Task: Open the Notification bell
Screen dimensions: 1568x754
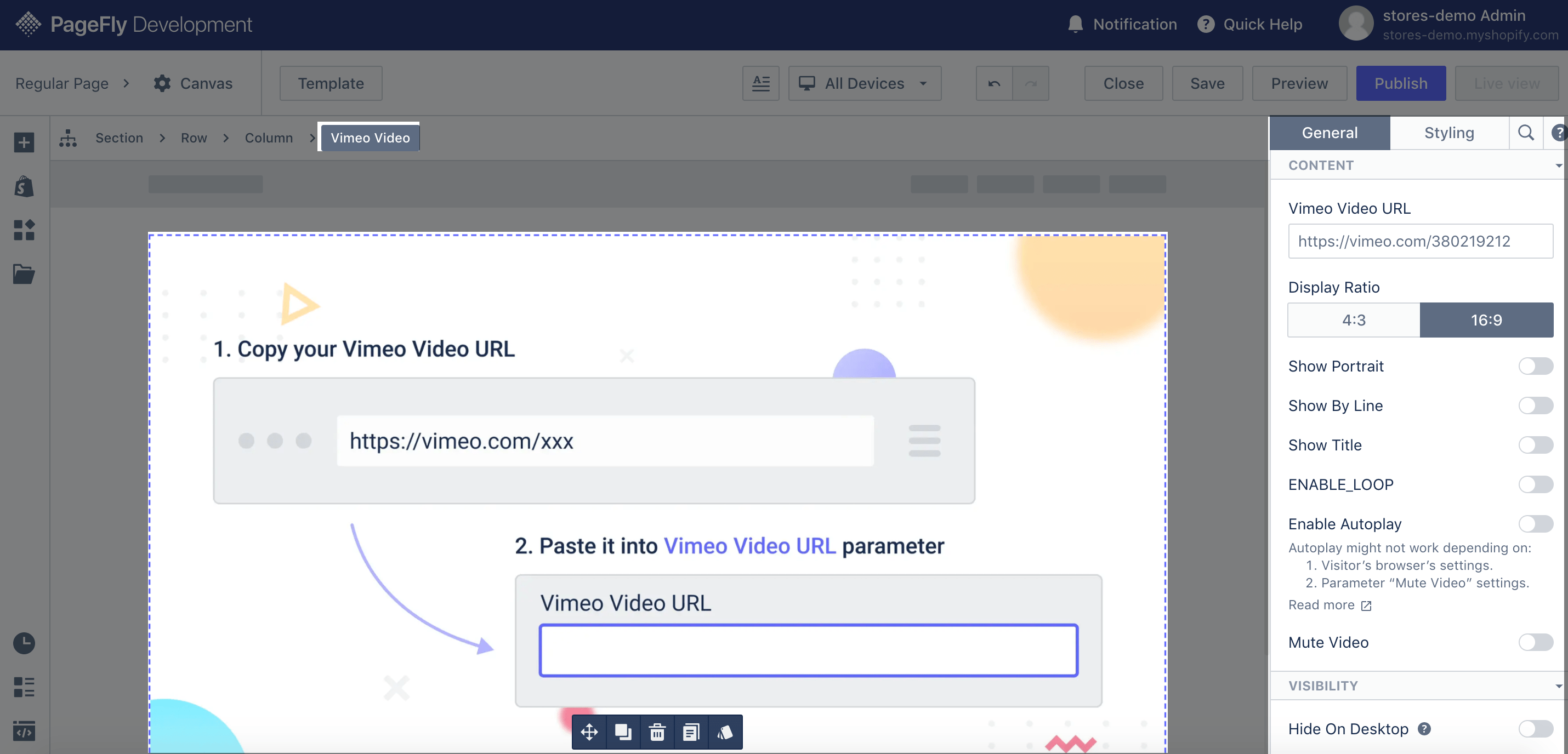Action: coord(1075,24)
